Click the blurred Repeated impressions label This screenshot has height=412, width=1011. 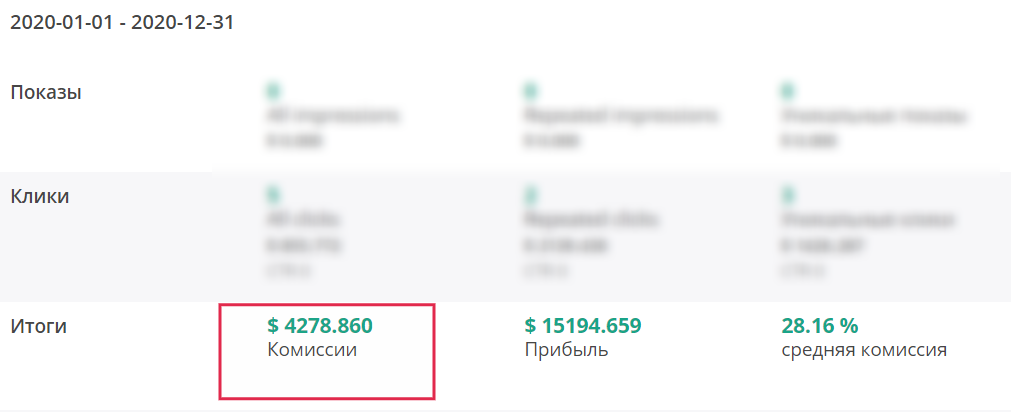[621, 116]
